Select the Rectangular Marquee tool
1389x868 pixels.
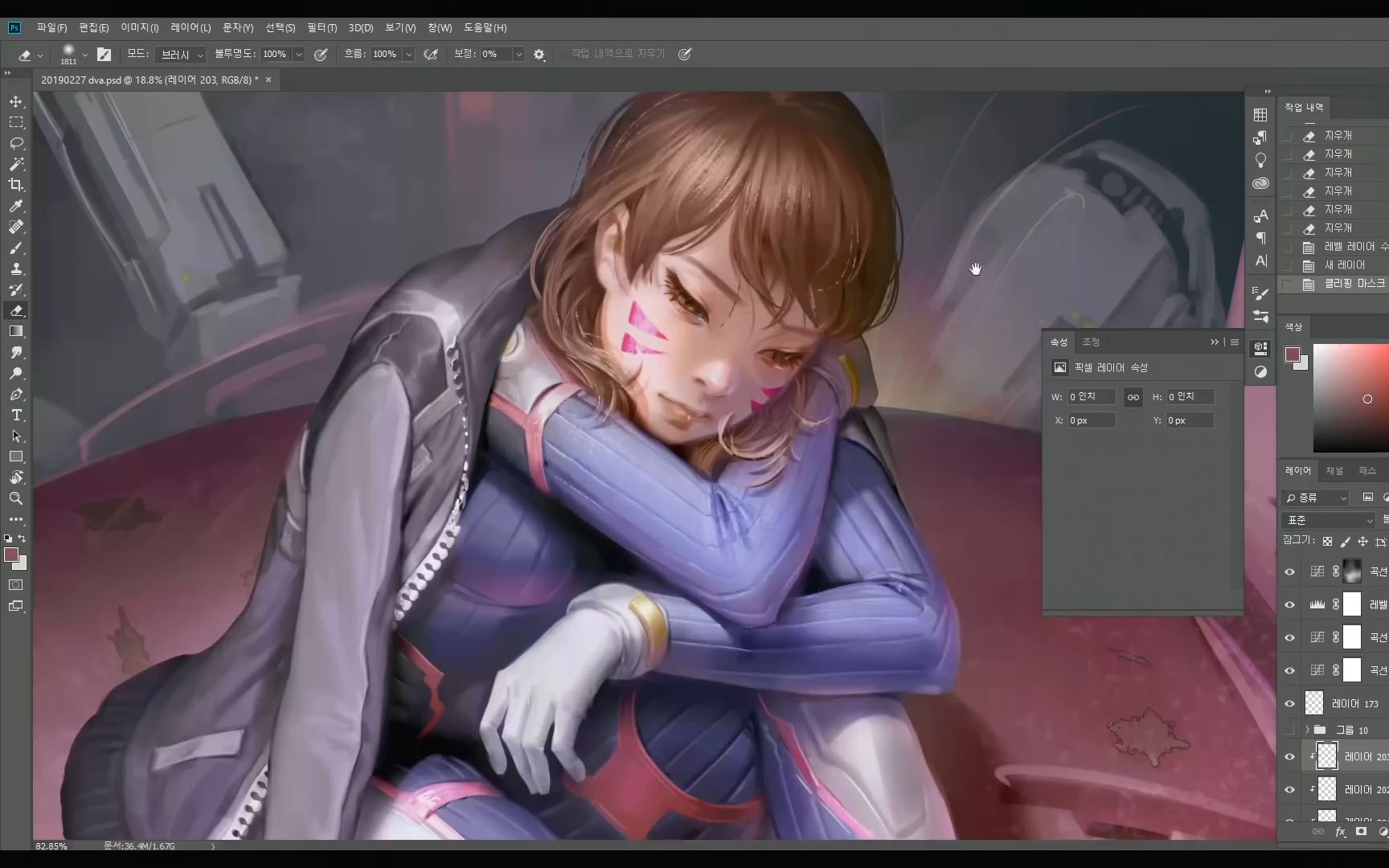tap(16, 123)
